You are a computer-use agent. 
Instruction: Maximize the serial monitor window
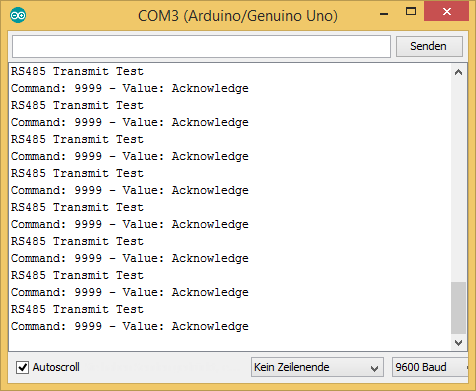[x=411, y=12]
